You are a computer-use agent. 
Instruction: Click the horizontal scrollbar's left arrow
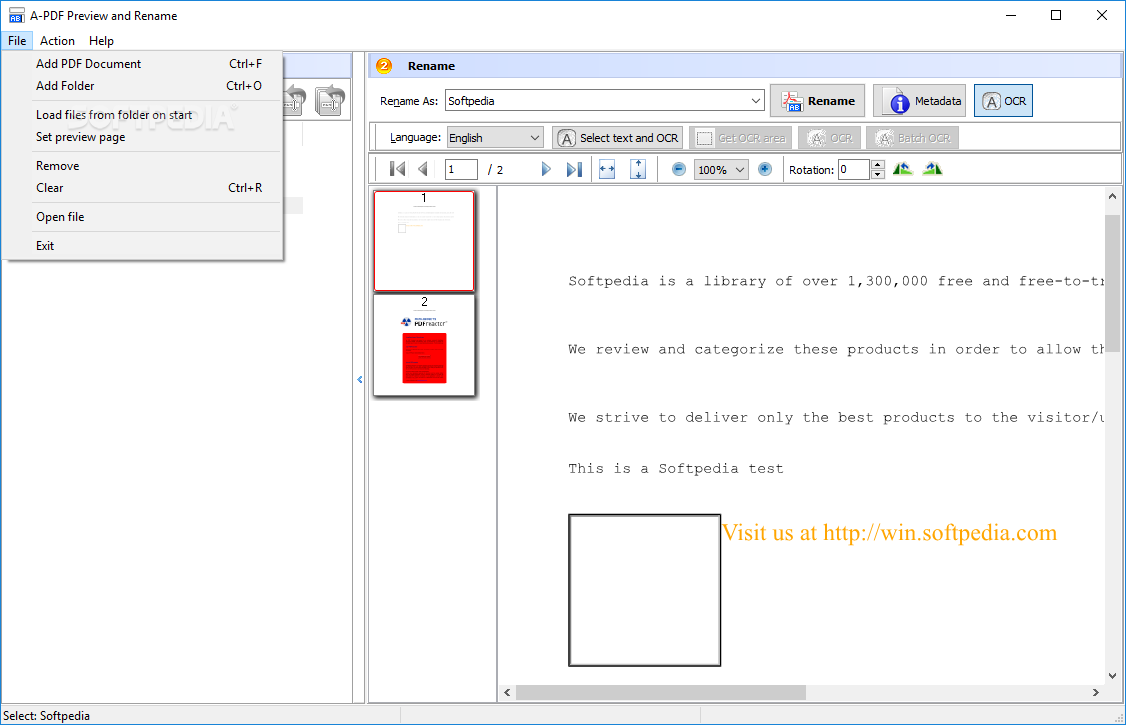(x=507, y=693)
